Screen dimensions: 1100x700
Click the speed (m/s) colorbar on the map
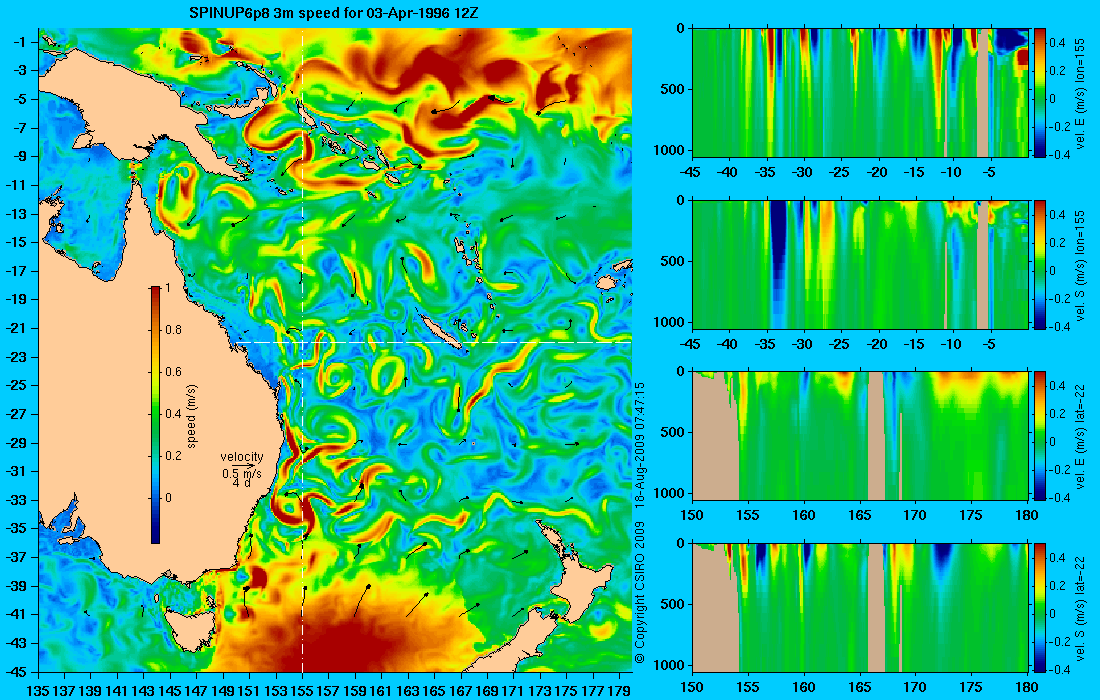click(x=155, y=415)
